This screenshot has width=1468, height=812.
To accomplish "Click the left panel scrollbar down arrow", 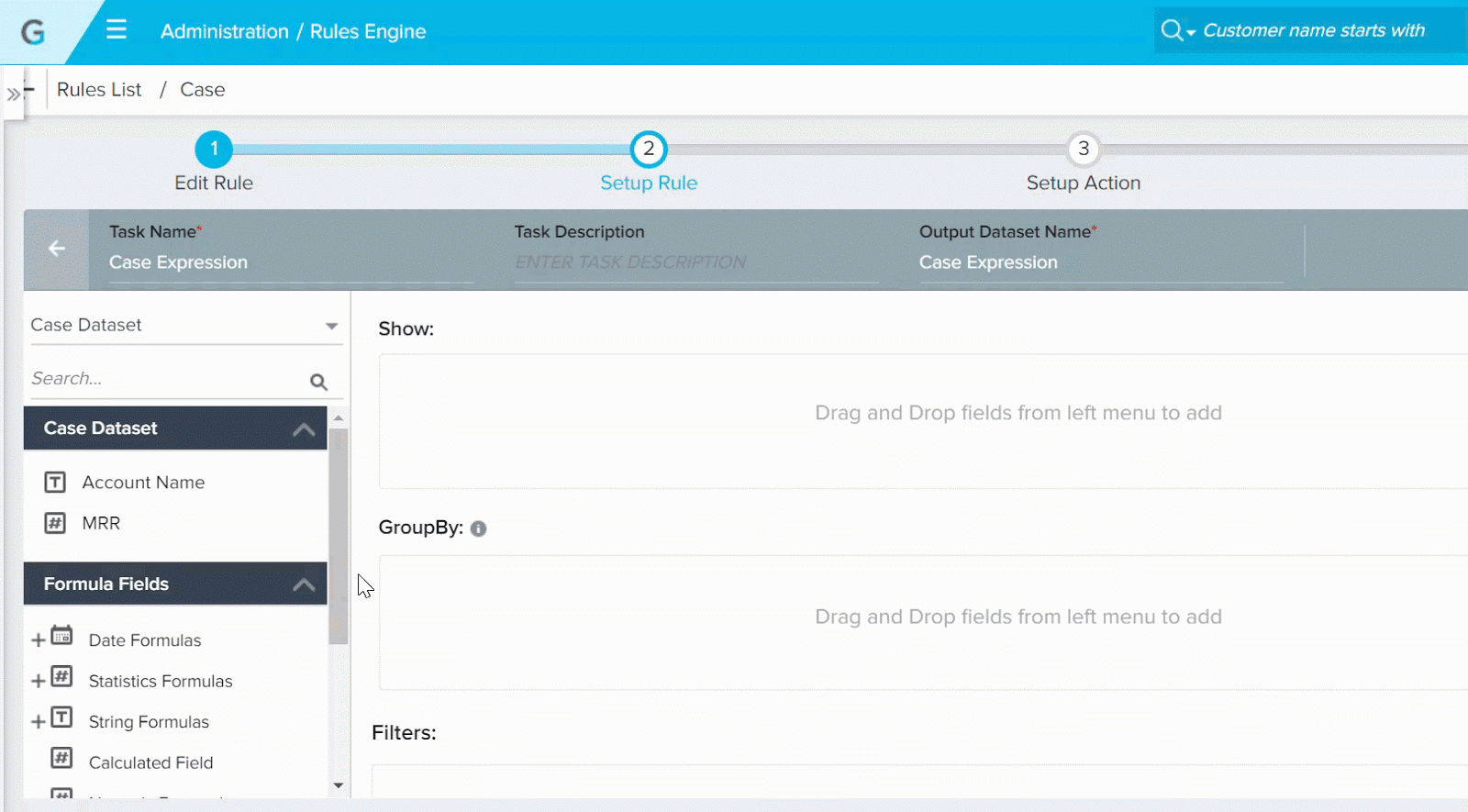I will click(339, 785).
